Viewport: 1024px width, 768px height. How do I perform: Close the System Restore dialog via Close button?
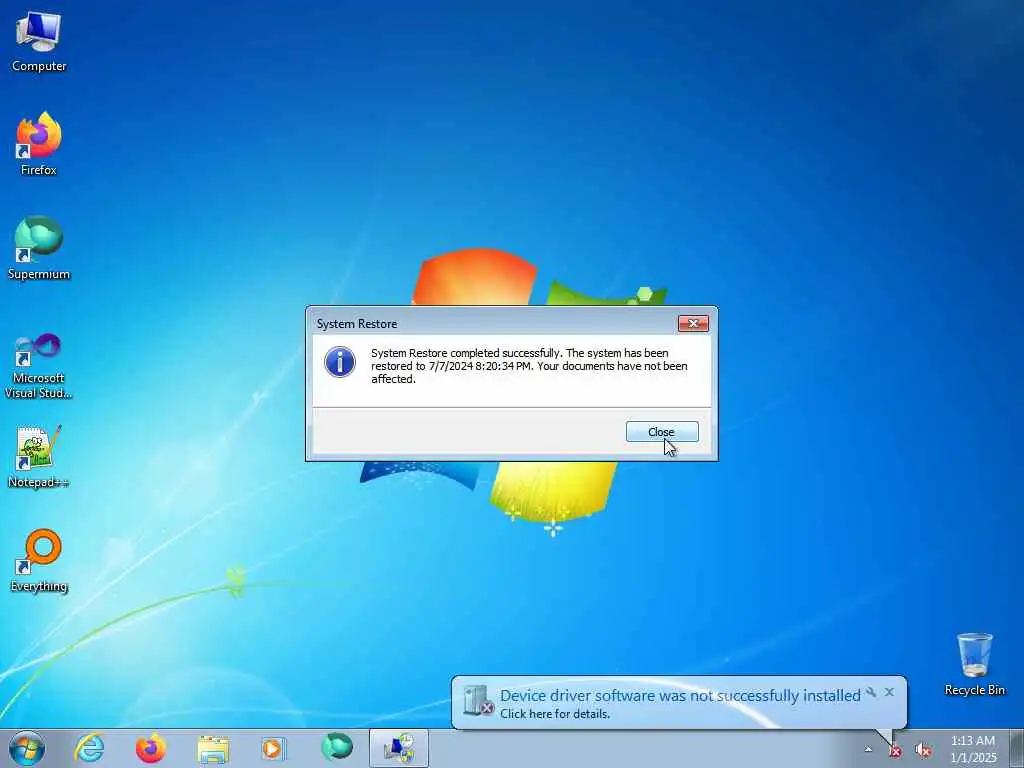pyautogui.click(x=662, y=432)
